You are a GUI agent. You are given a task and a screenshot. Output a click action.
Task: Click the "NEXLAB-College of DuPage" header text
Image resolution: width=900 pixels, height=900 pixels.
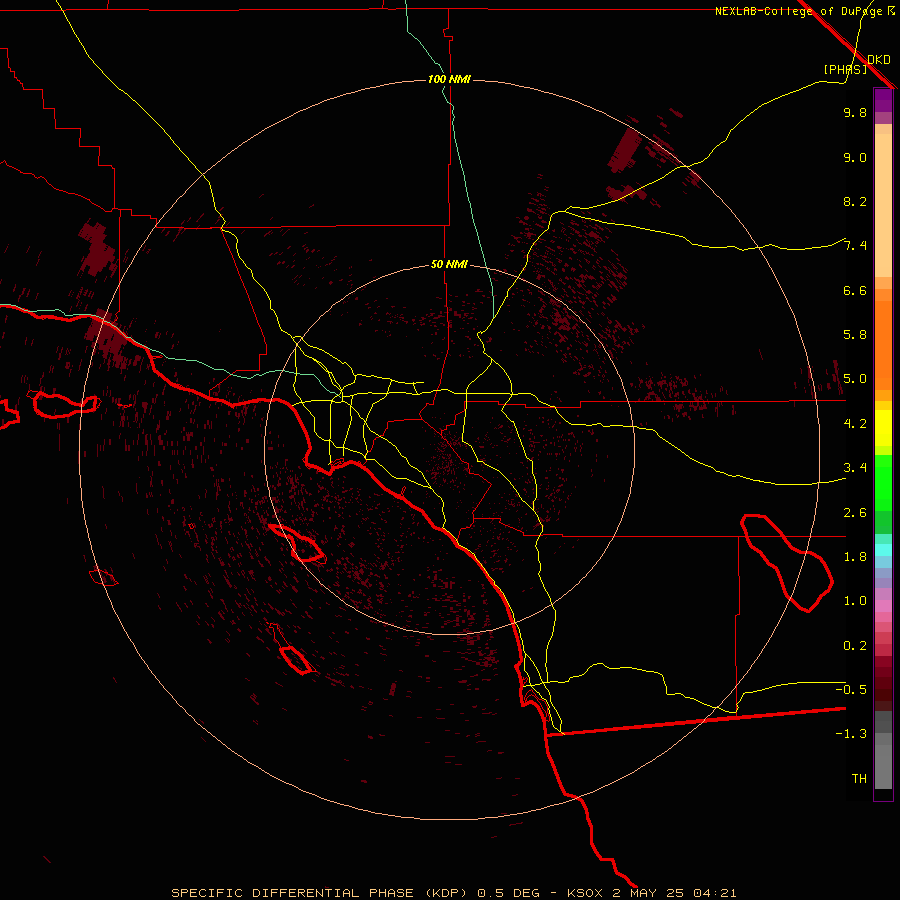click(x=800, y=11)
